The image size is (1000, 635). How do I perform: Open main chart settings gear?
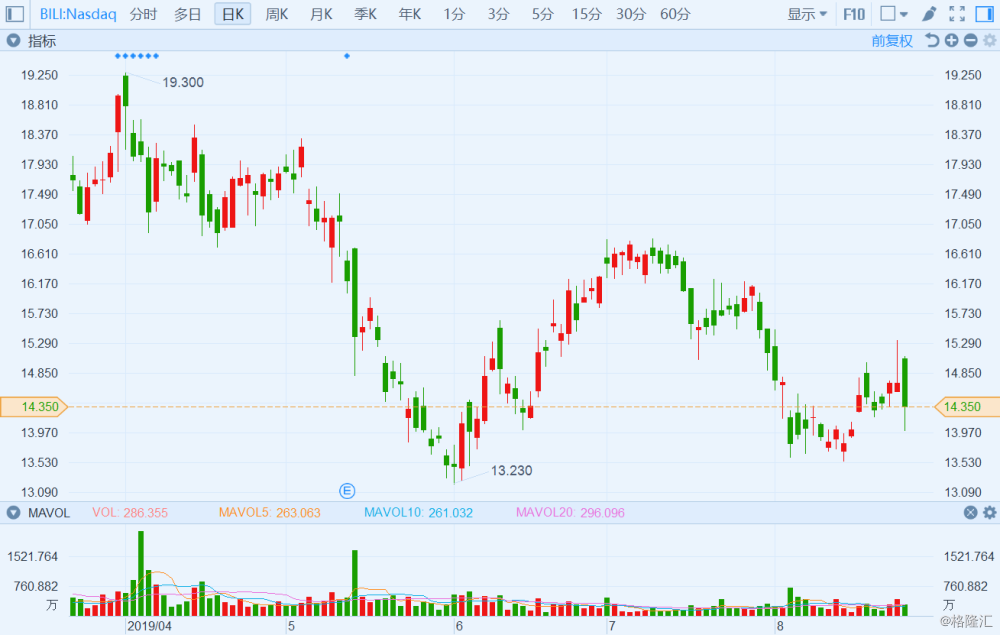click(989, 41)
